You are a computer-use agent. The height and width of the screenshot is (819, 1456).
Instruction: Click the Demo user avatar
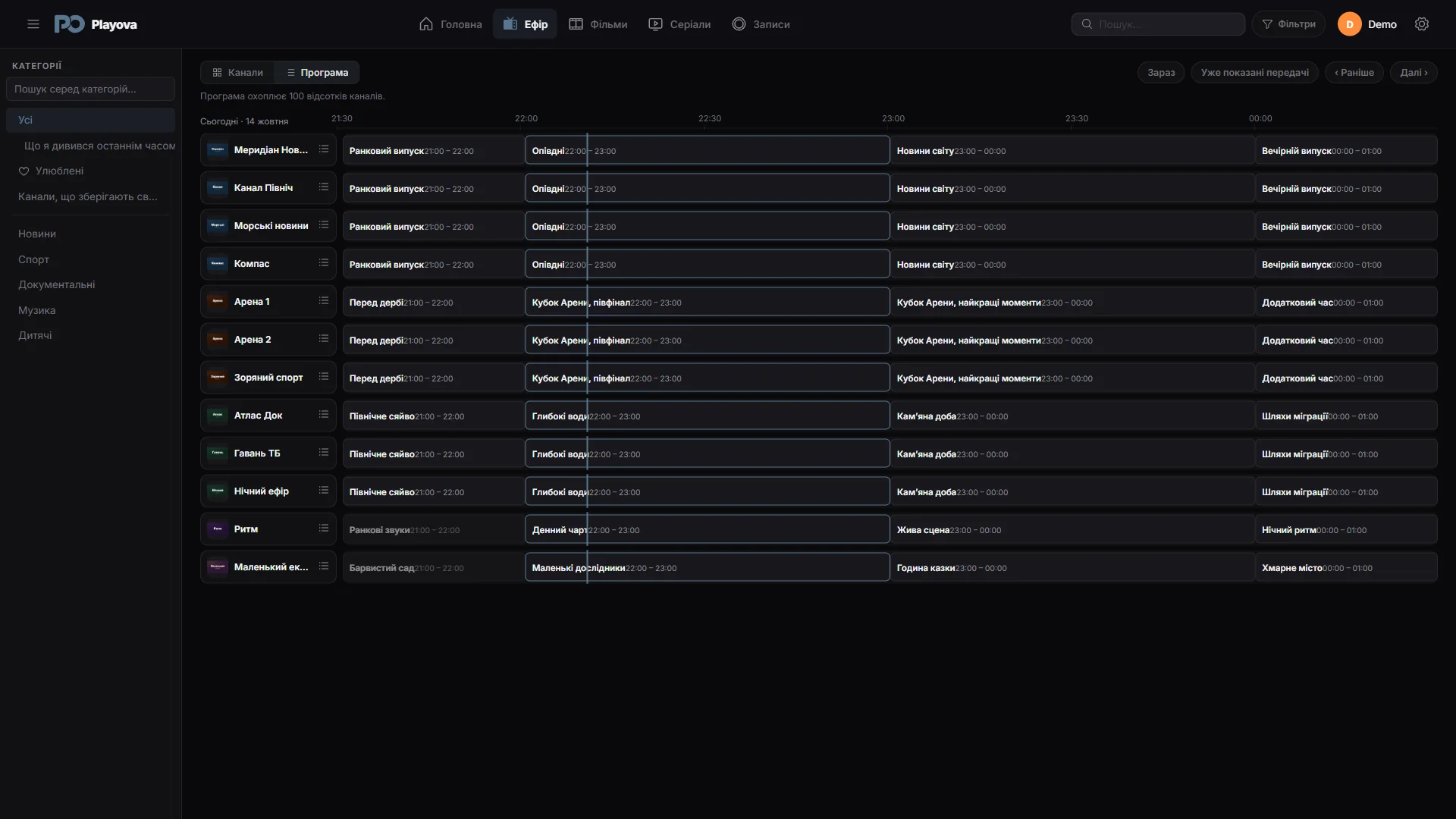coord(1349,24)
